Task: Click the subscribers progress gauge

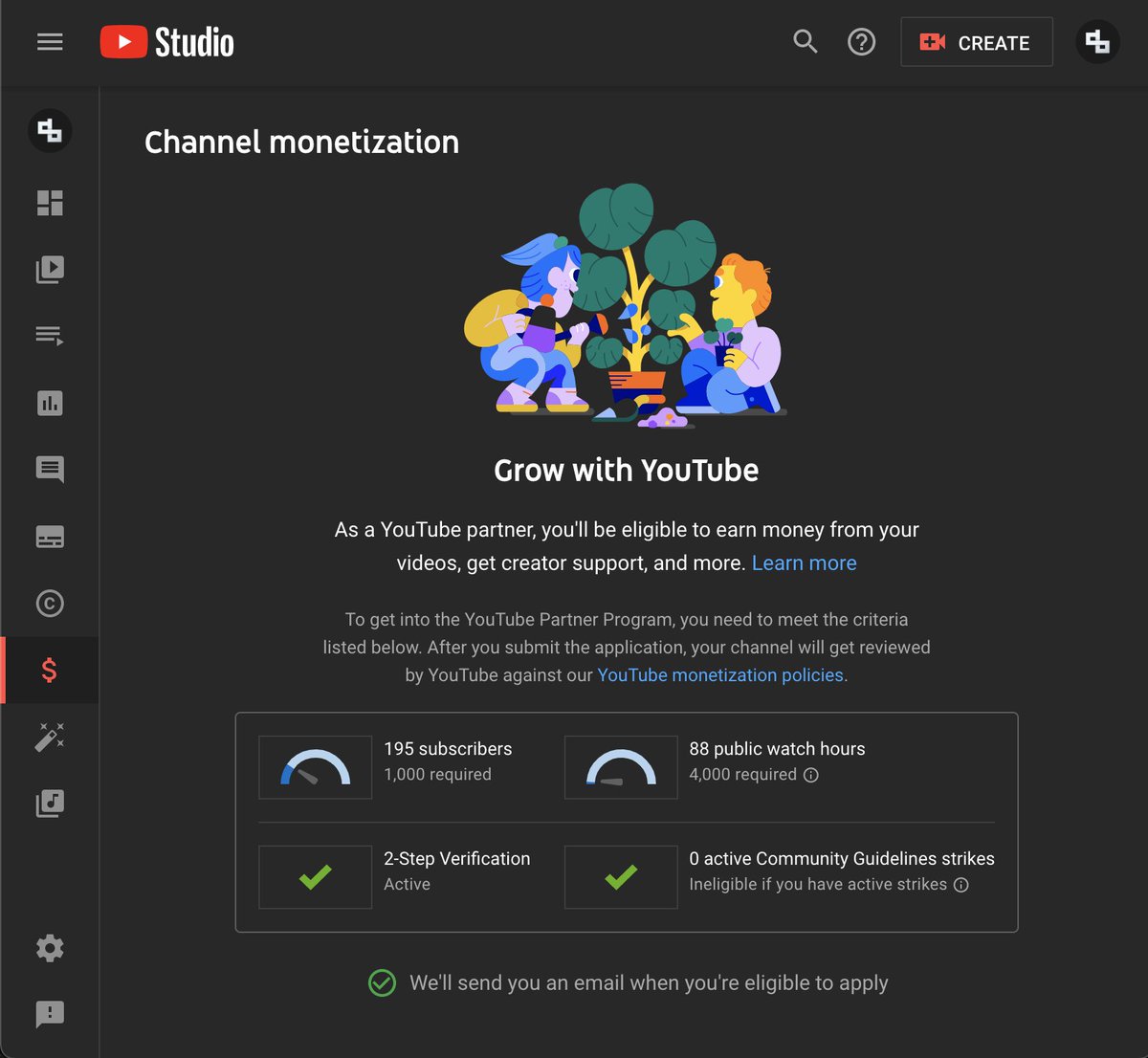Action: pos(316,767)
